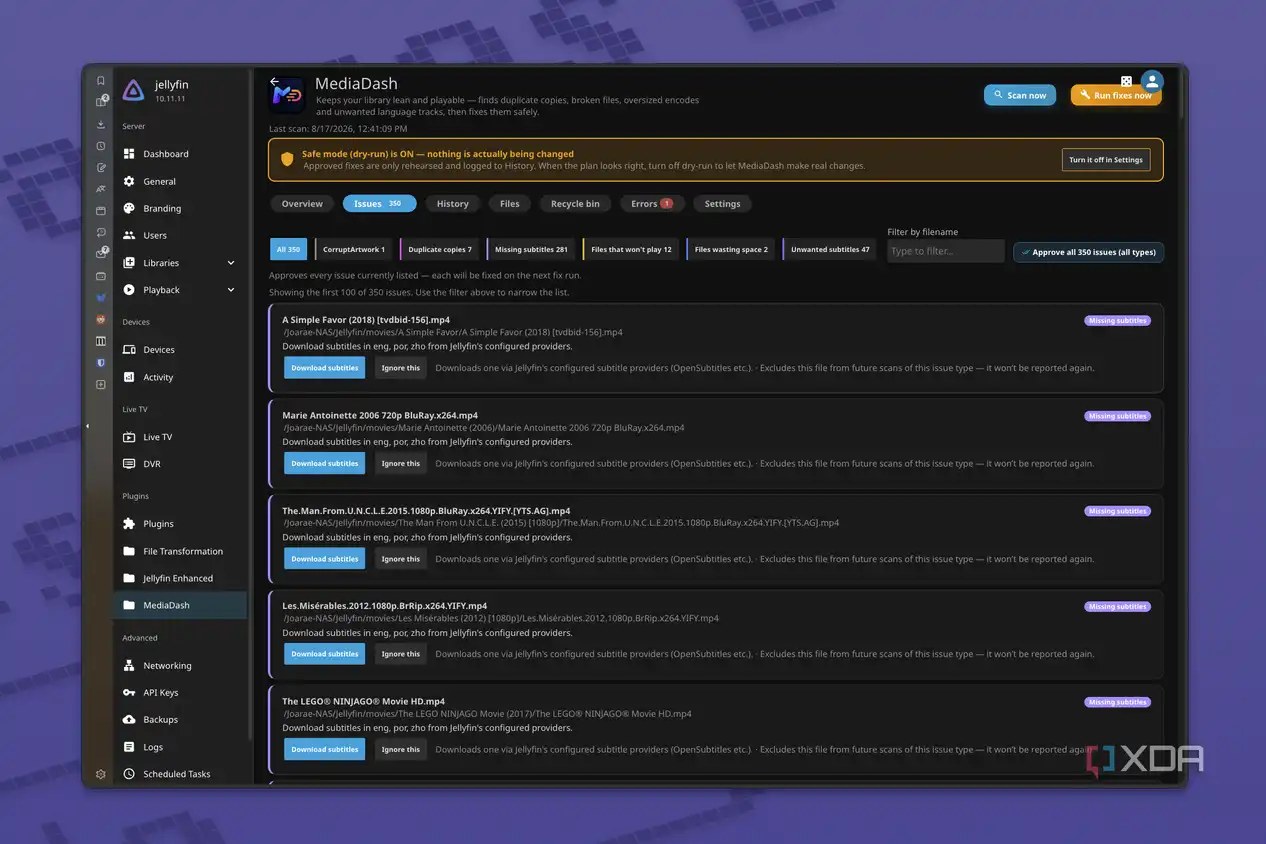1266x844 pixels.
Task: Filter by Unwanted subtitles 47 chip
Action: [x=830, y=250]
